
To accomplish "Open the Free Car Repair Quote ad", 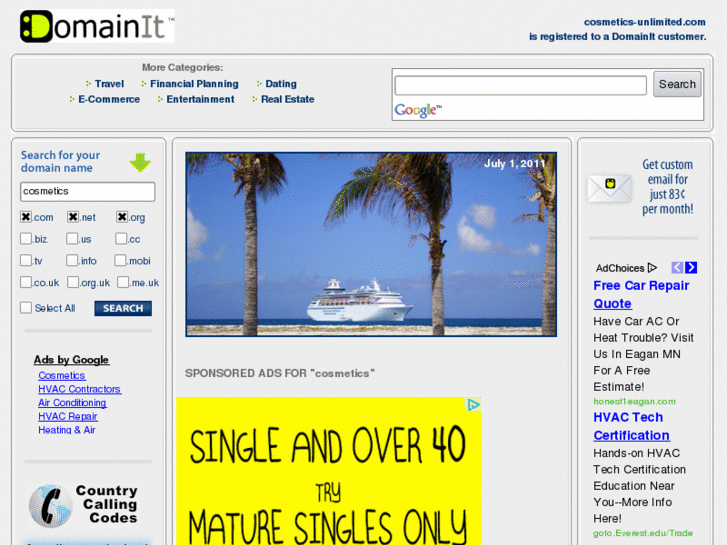I will point(641,295).
